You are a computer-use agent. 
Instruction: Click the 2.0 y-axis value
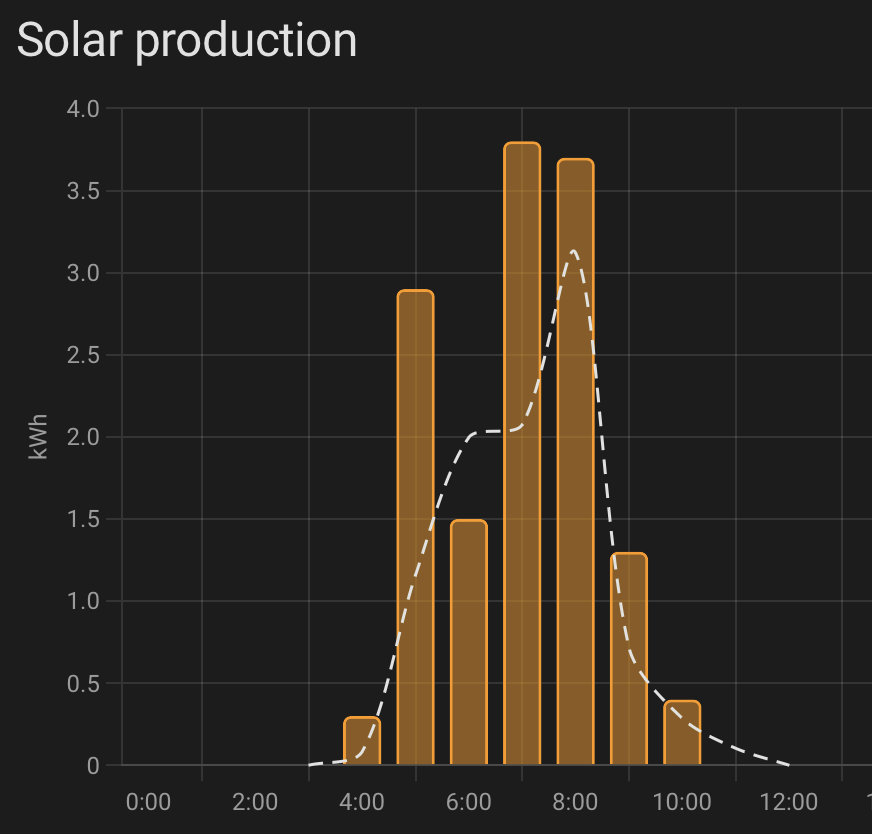(x=83, y=438)
